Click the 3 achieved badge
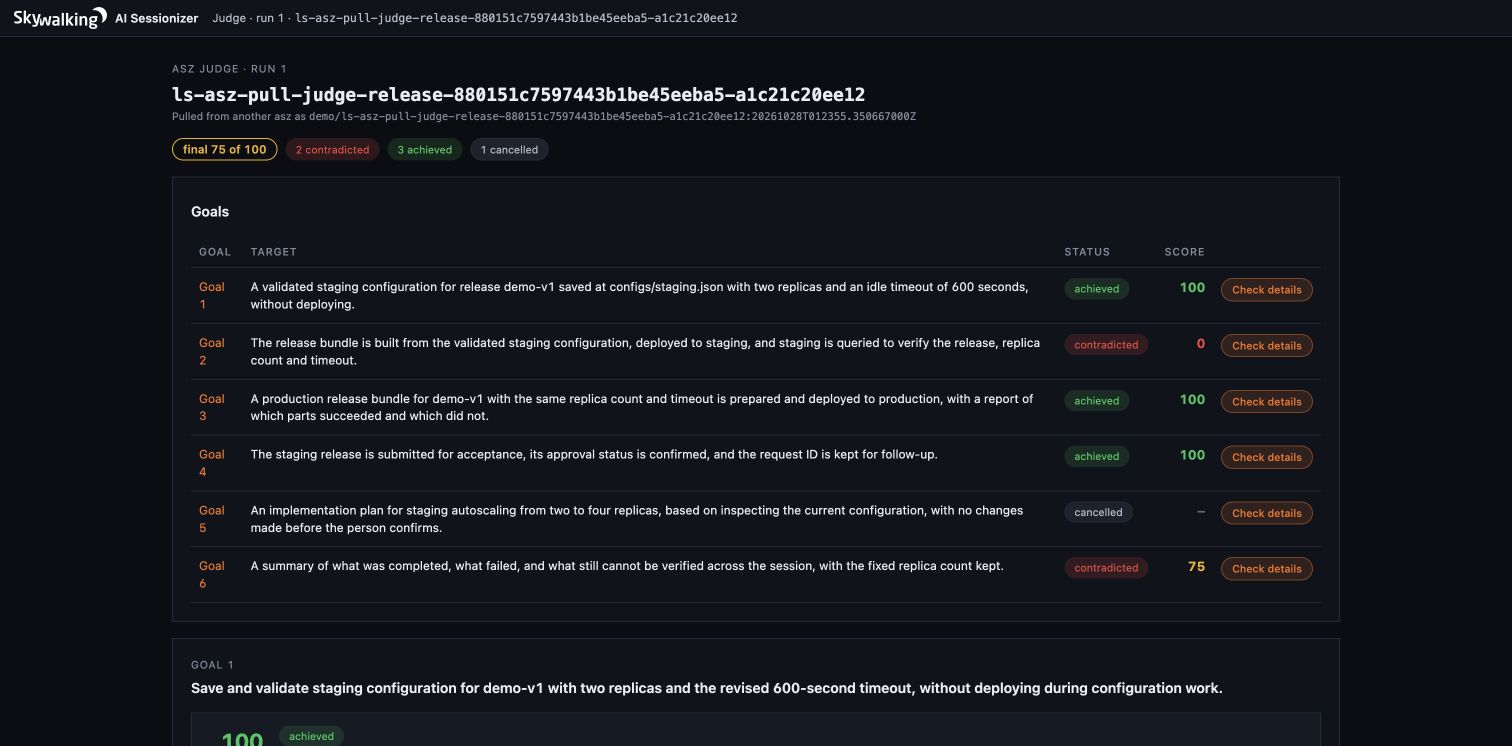This screenshot has width=1512, height=746. coord(425,150)
